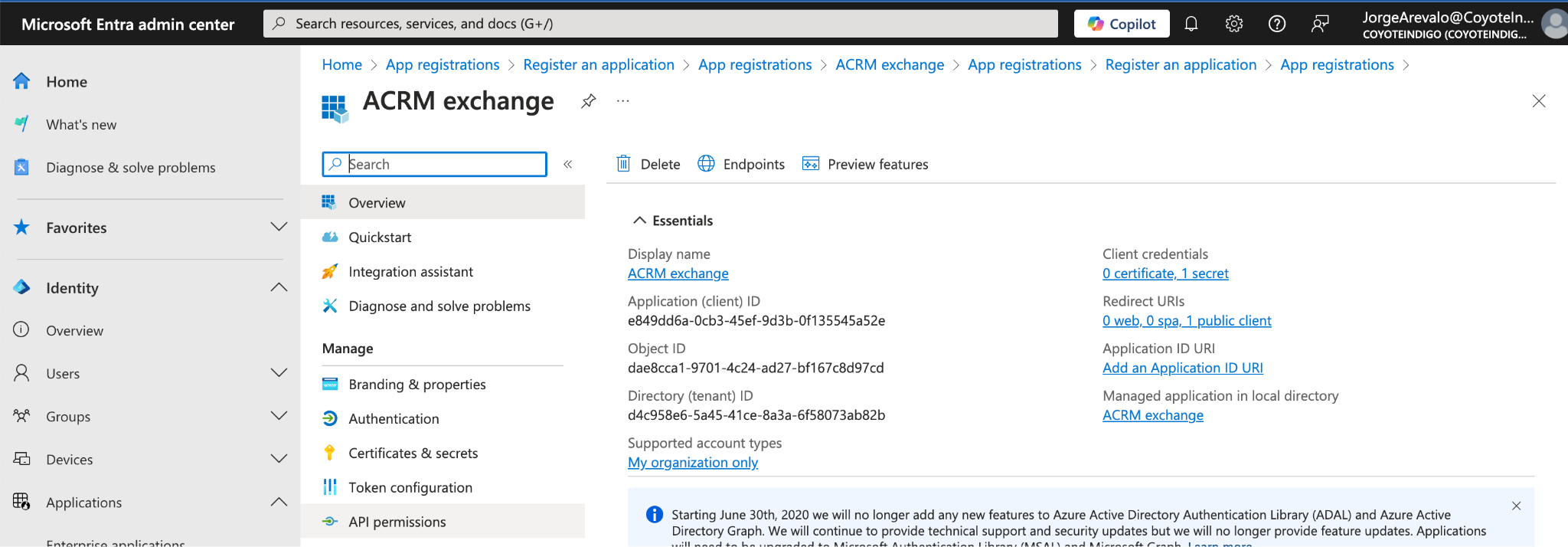Open the settings gear icon
This screenshot has height=547, width=1568.
(x=1233, y=24)
